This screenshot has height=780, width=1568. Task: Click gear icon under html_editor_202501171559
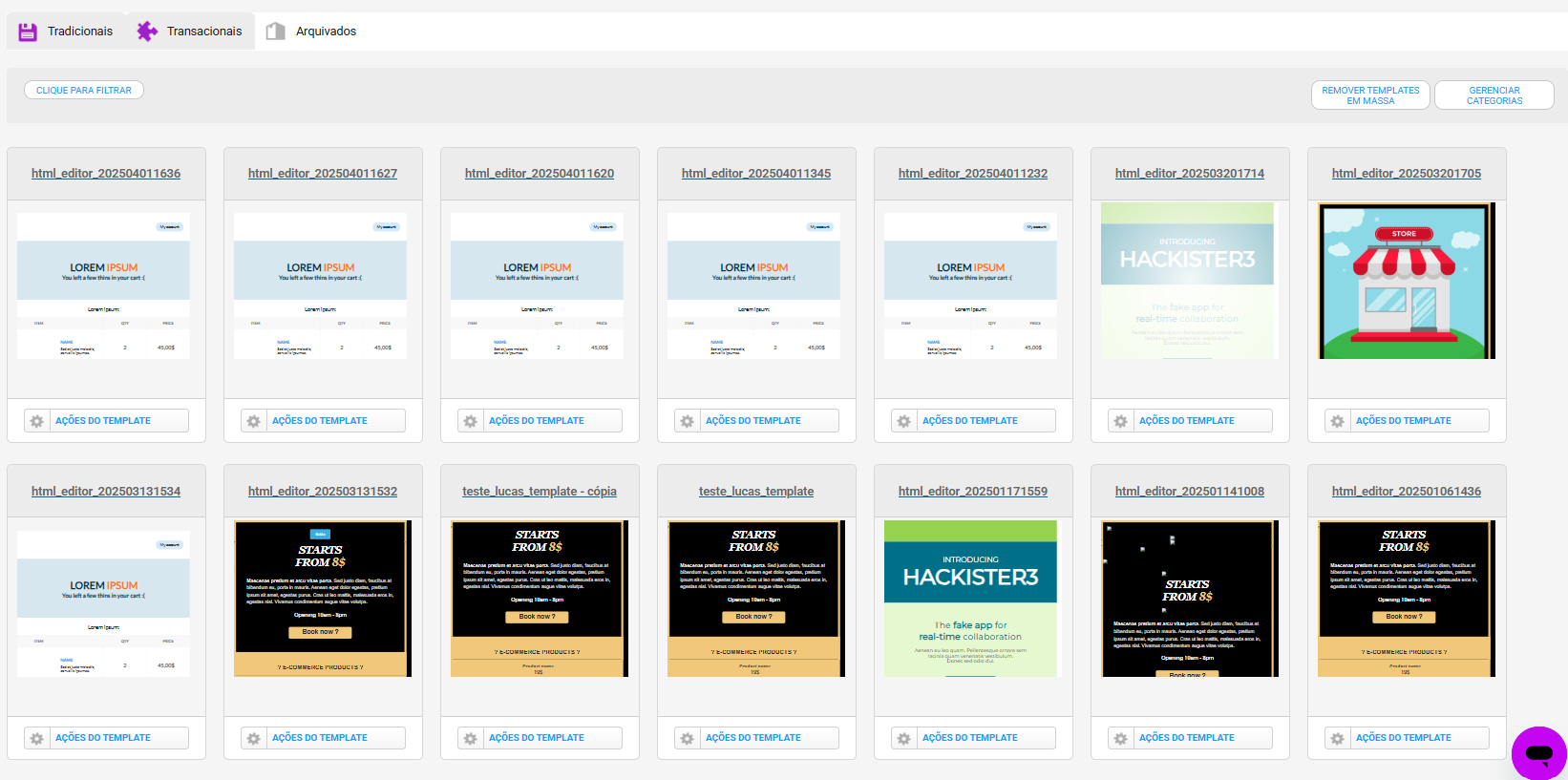coord(903,738)
